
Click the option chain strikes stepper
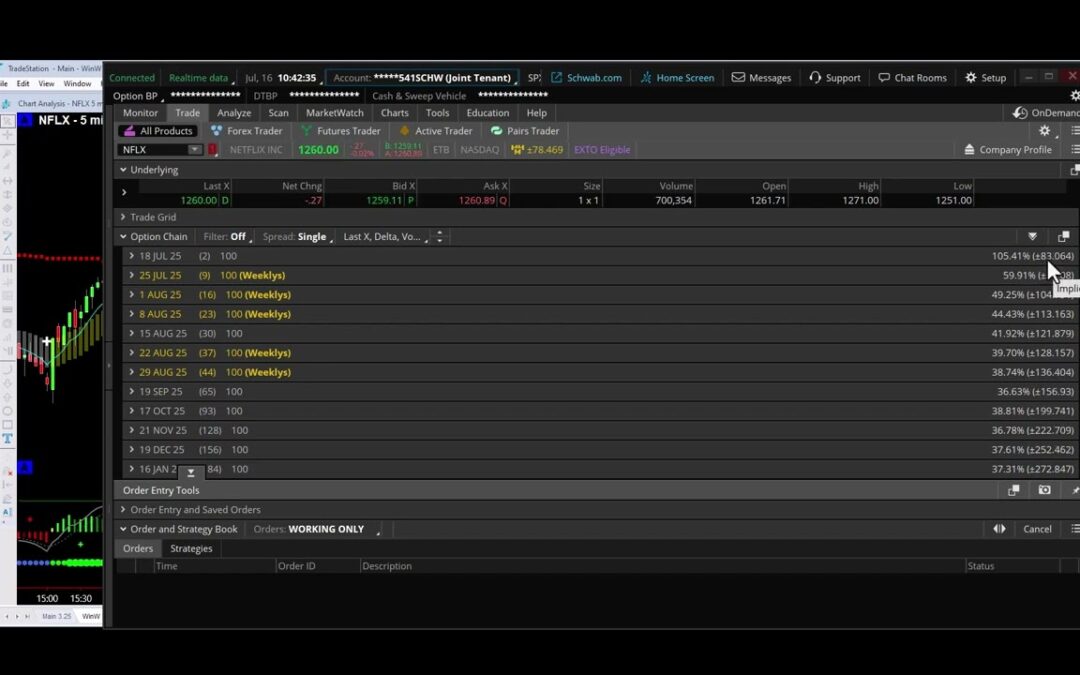pos(439,236)
